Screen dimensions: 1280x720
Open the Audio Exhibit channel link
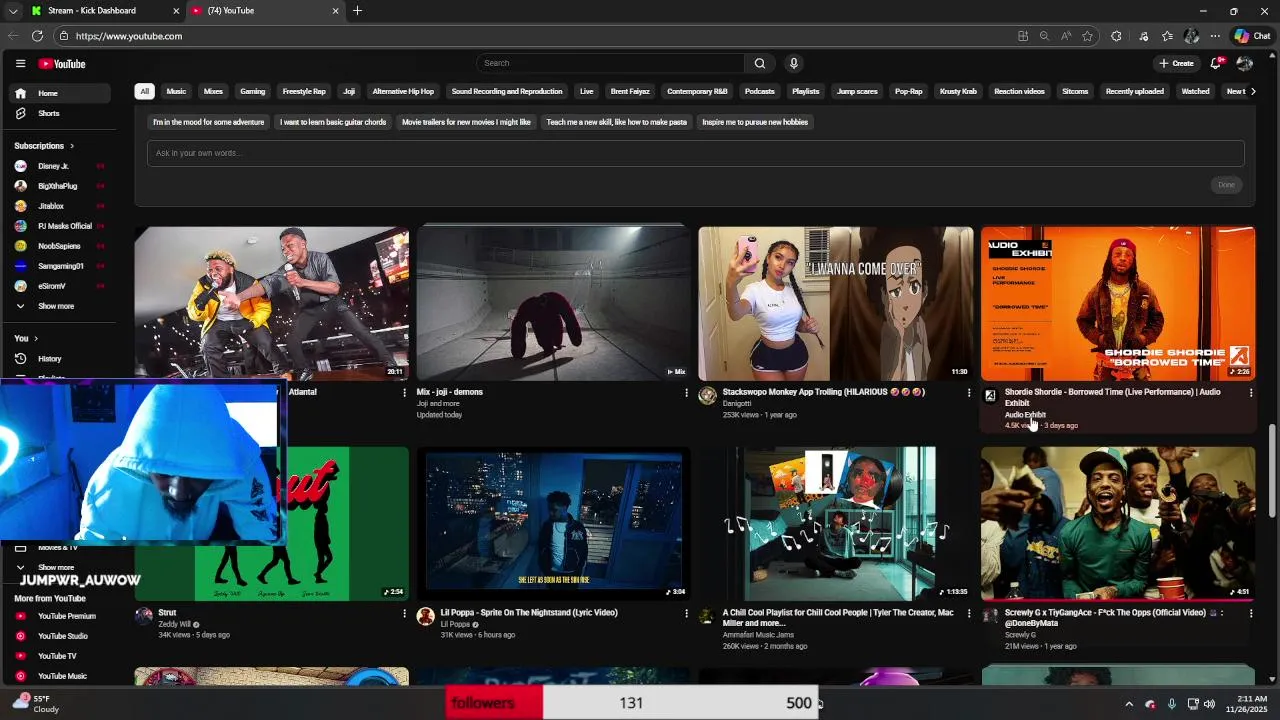(1025, 415)
